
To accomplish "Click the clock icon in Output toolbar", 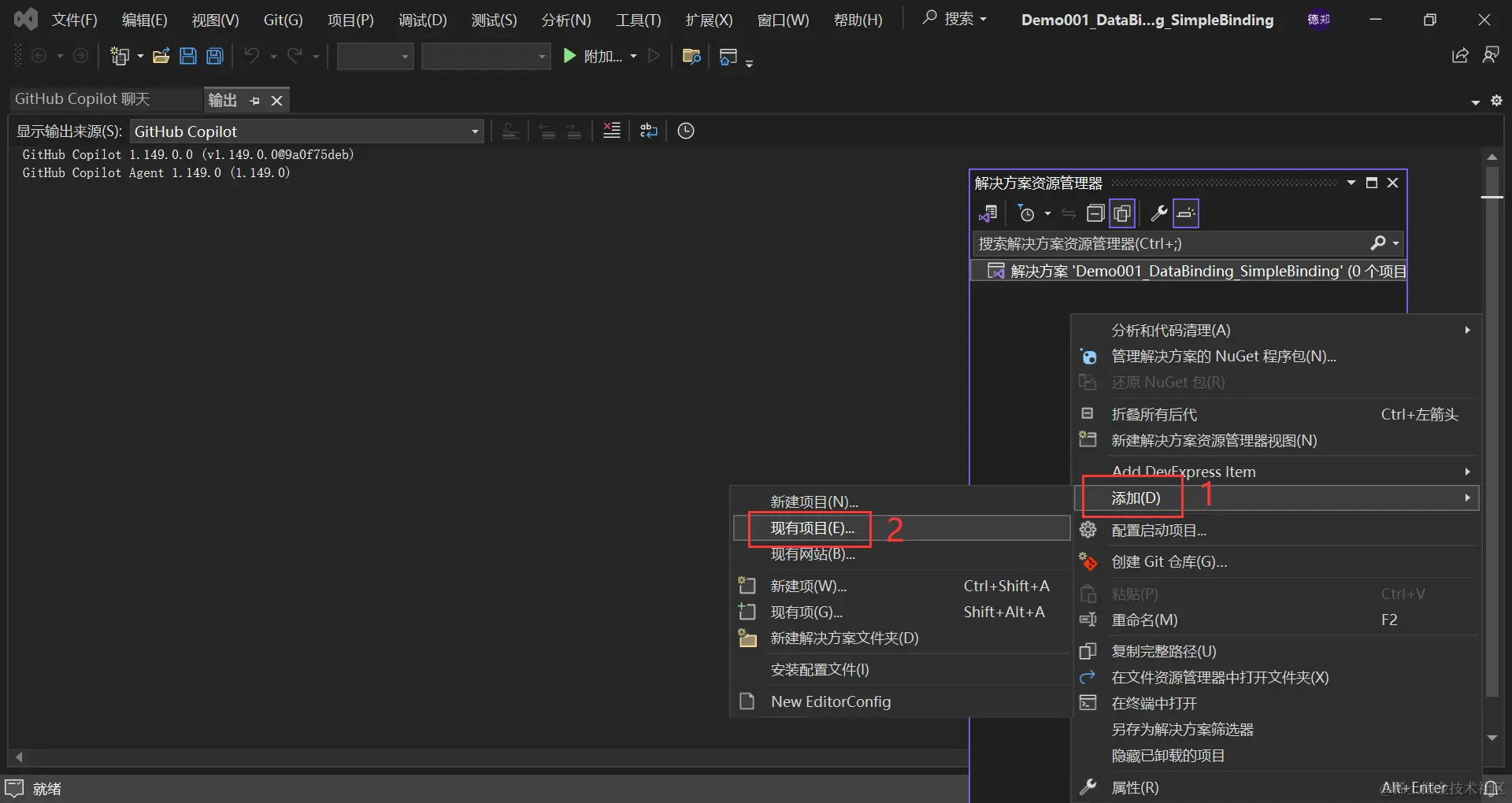I will point(686,131).
